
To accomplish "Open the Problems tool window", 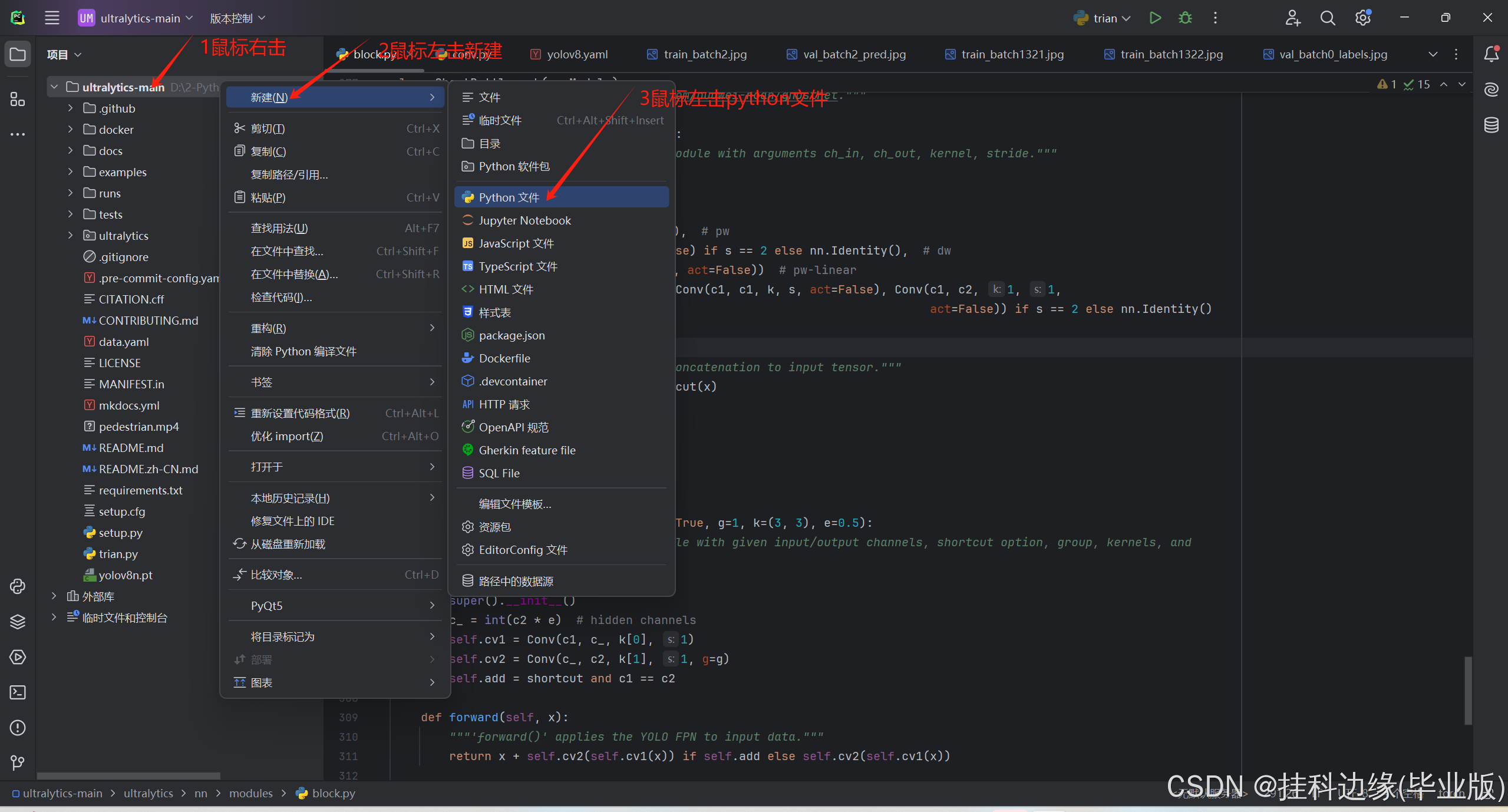I will coord(18,728).
